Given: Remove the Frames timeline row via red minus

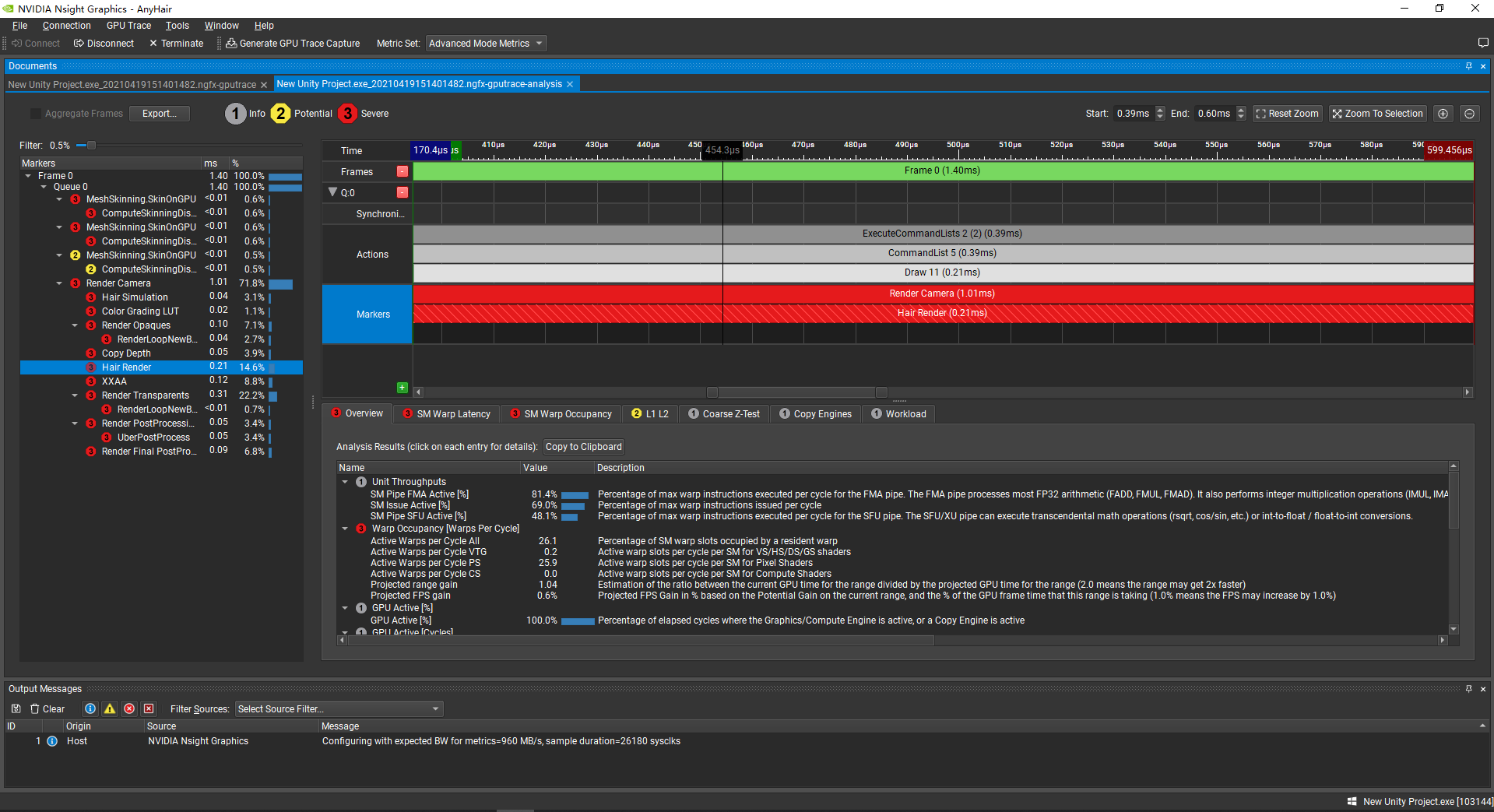Looking at the screenshot, I should 403,171.
